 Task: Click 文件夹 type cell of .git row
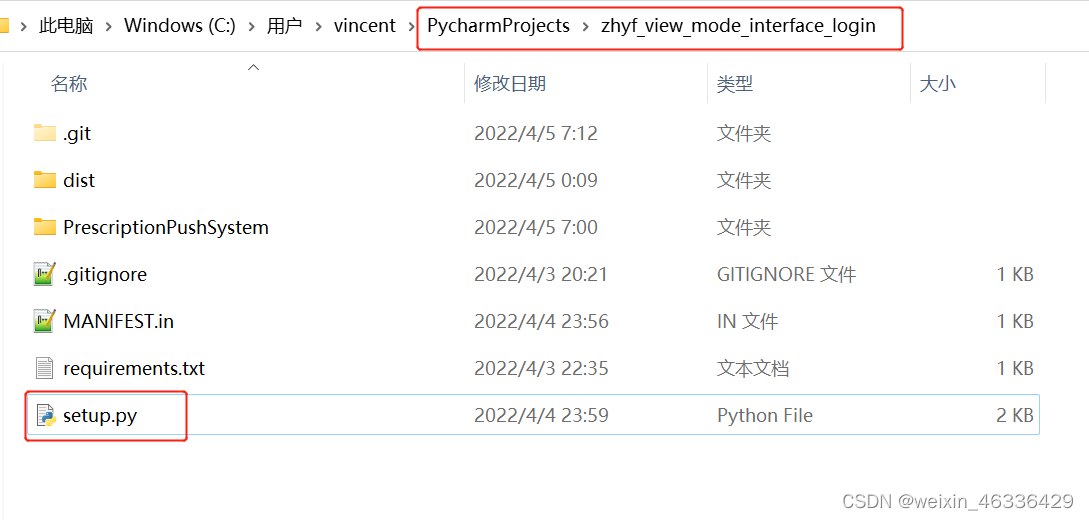(744, 133)
